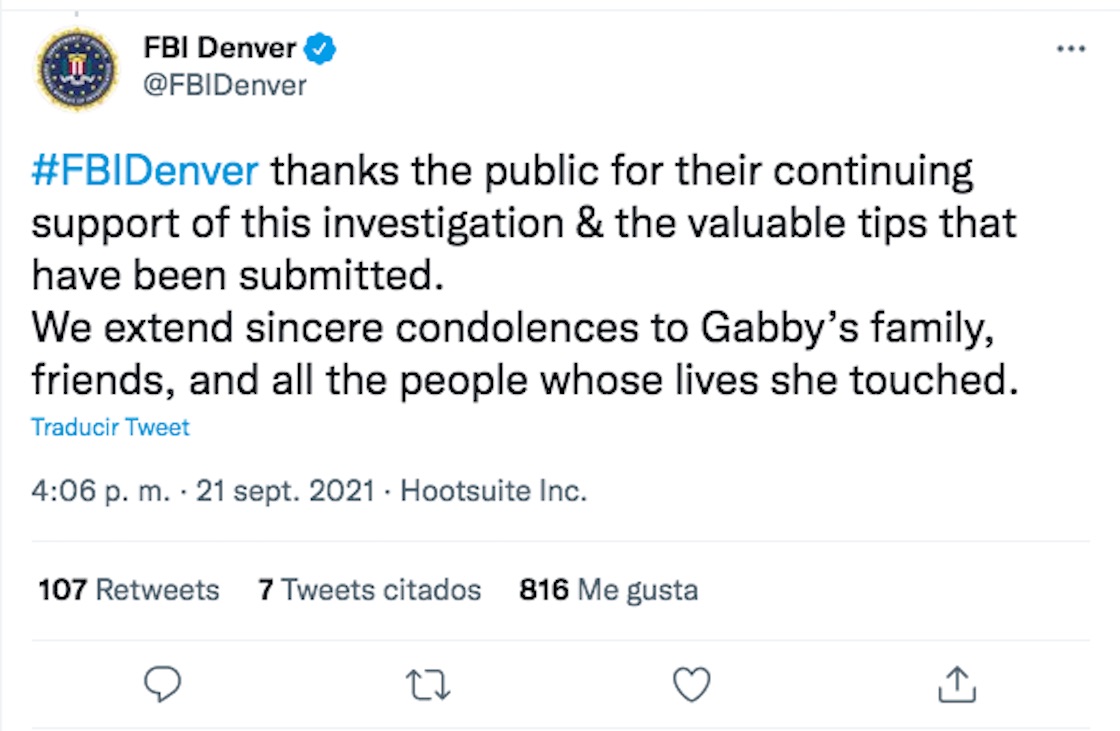The width and height of the screenshot is (1120, 731).
Task: Retweet this FBI Denver tweet
Action: 429,685
